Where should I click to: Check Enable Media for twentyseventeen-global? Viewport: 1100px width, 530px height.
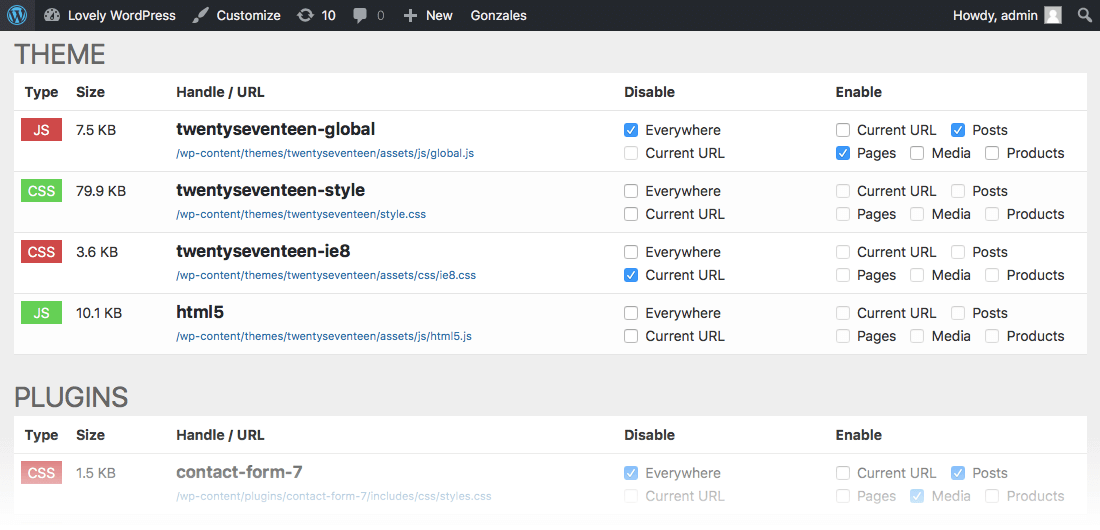tap(917, 153)
